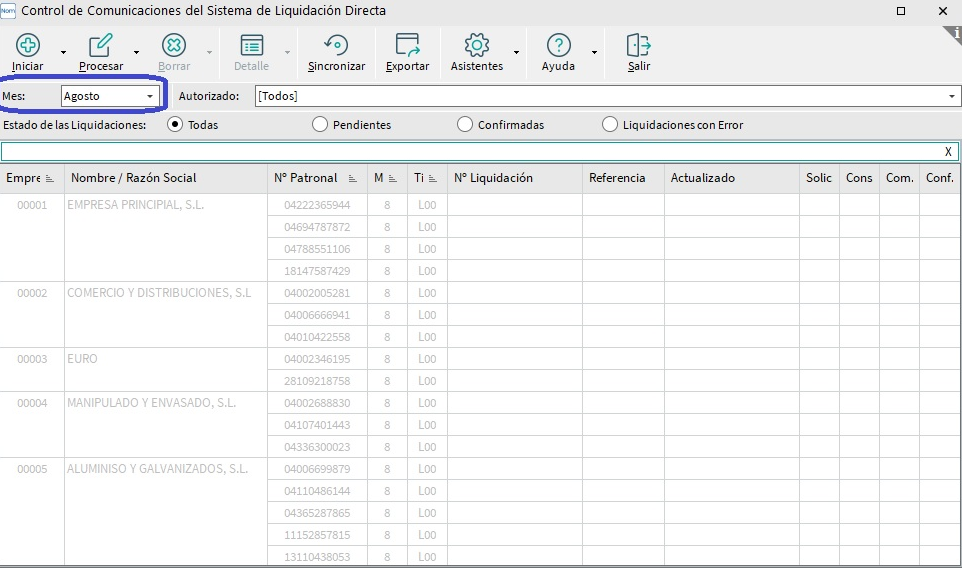Viewport: 962px width, 568px height.
Task: Click the Ayuda question mark icon
Action: pos(558,45)
